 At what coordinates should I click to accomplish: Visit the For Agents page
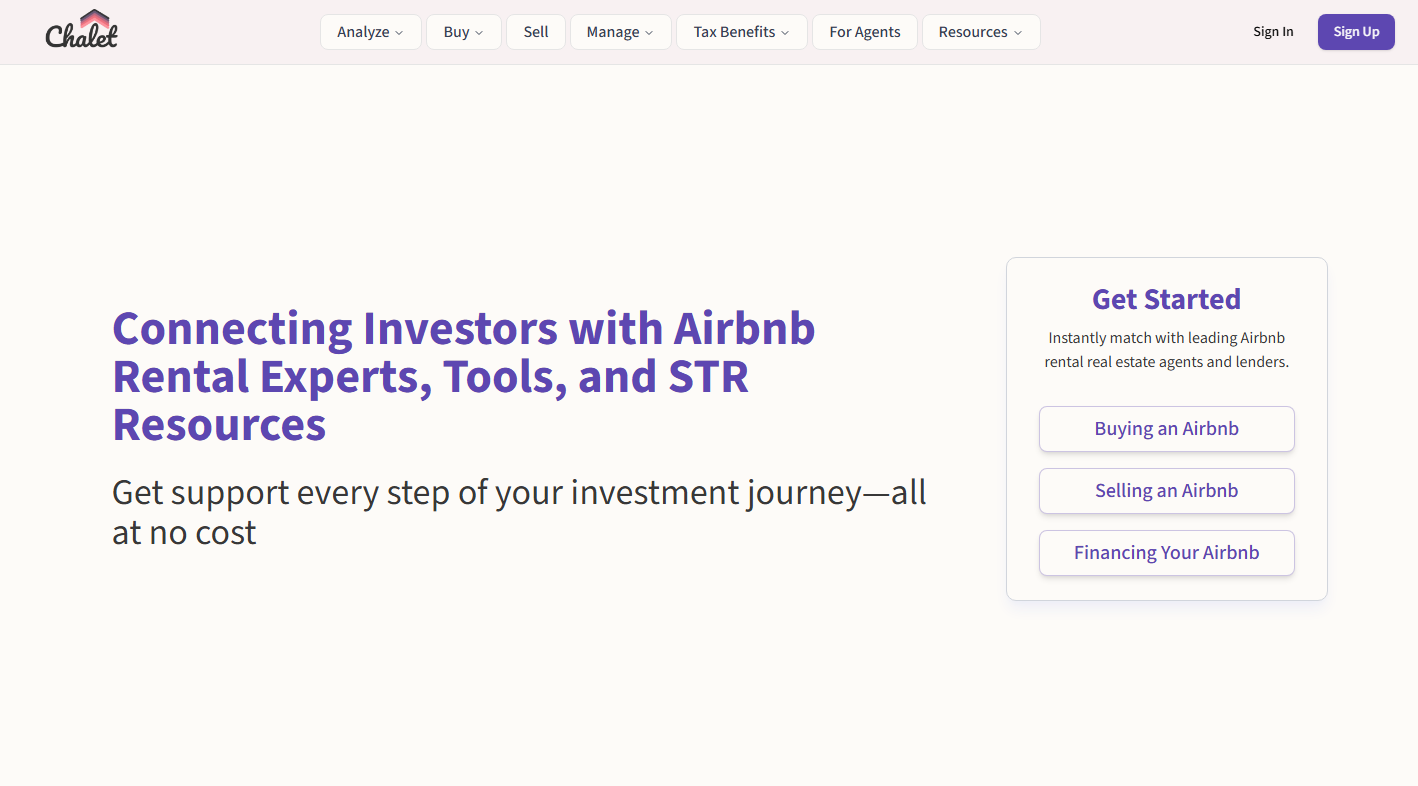point(865,32)
